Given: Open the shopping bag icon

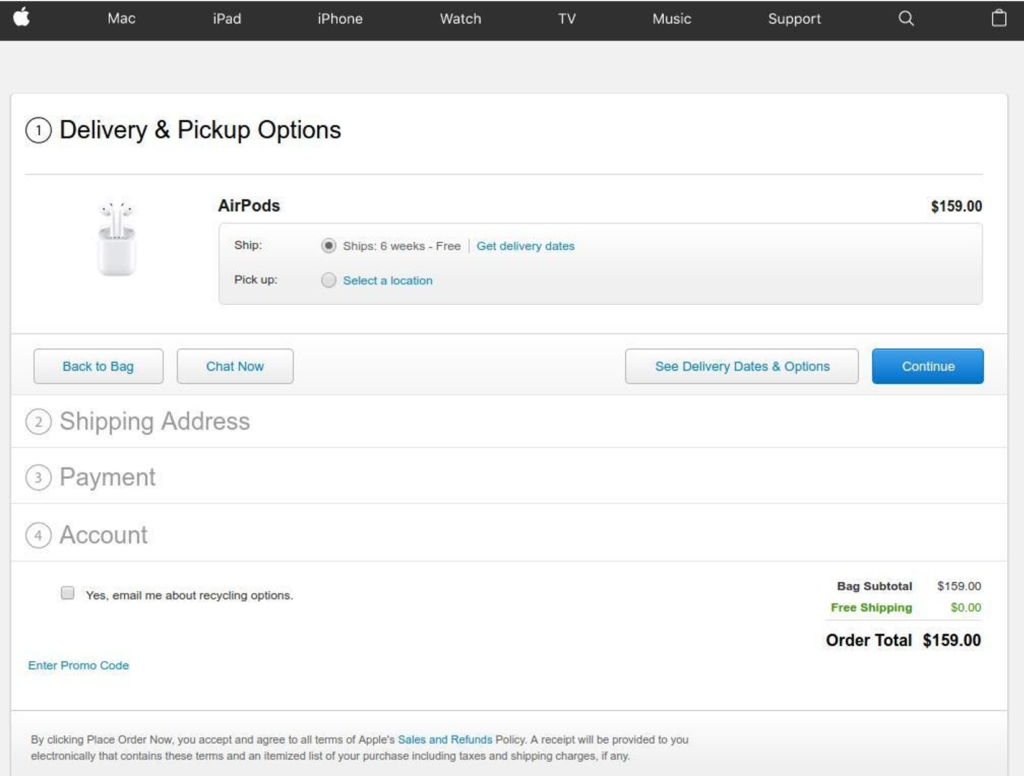Looking at the screenshot, I should point(999,18).
